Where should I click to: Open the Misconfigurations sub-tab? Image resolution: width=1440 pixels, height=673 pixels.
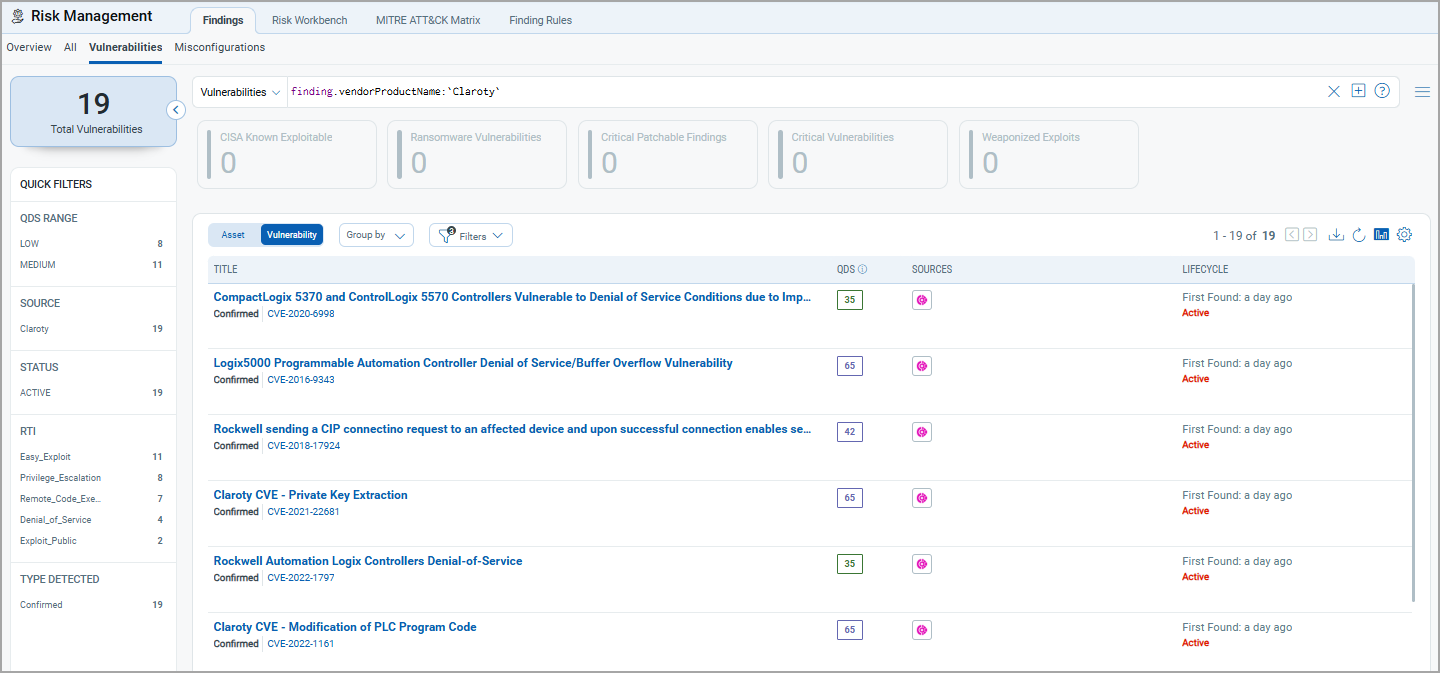coord(220,47)
